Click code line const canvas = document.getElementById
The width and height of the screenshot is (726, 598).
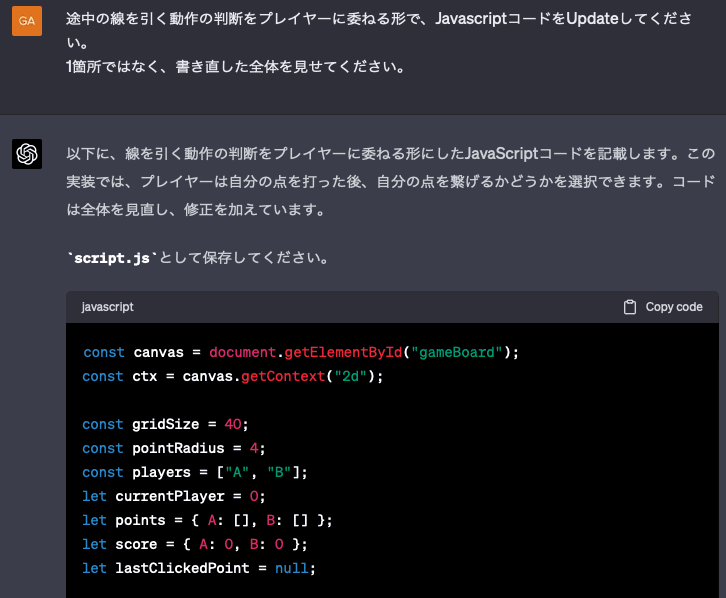[x=301, y=352]
